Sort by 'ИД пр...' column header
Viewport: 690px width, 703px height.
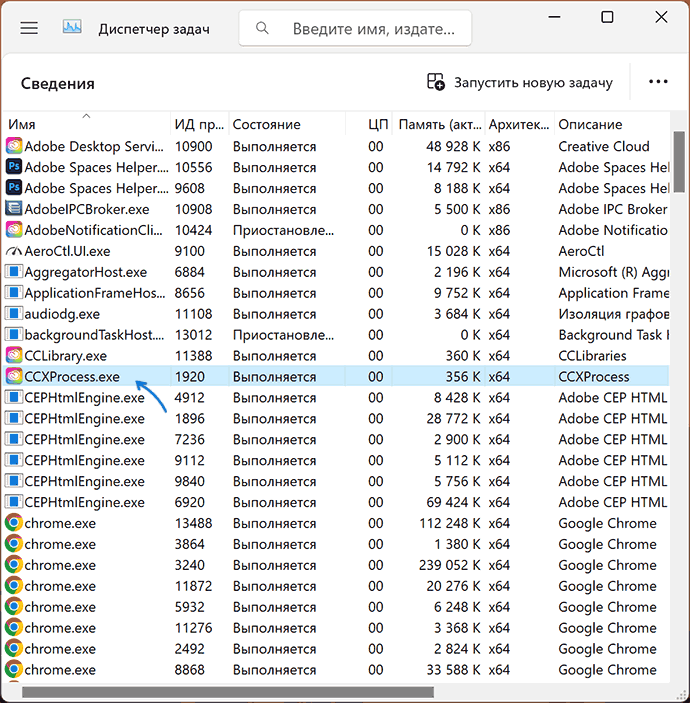(200, 124)
